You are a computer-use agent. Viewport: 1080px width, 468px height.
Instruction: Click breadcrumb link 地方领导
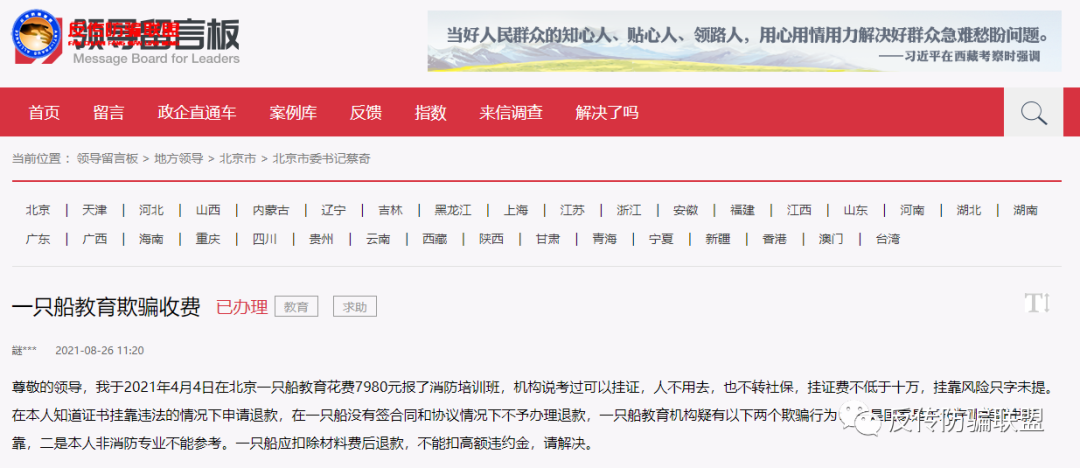point(178,159)
